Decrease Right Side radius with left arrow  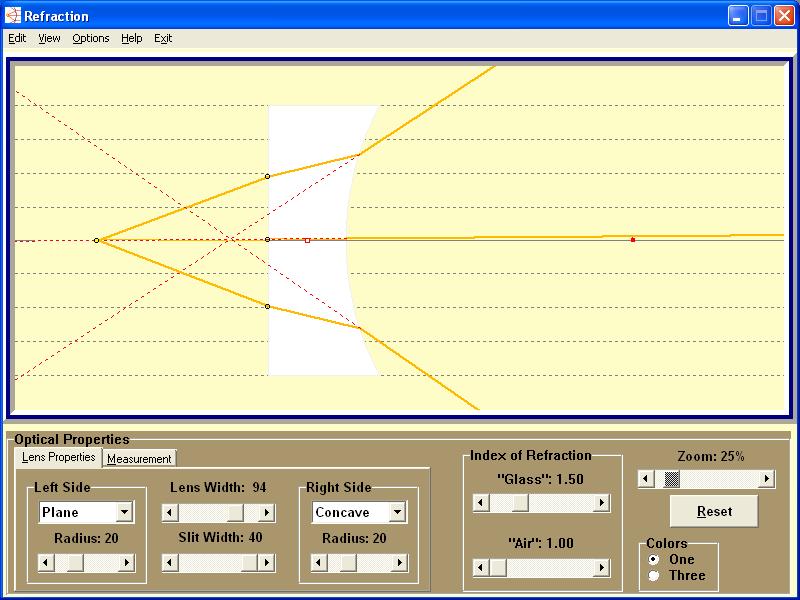click(319, 563)
